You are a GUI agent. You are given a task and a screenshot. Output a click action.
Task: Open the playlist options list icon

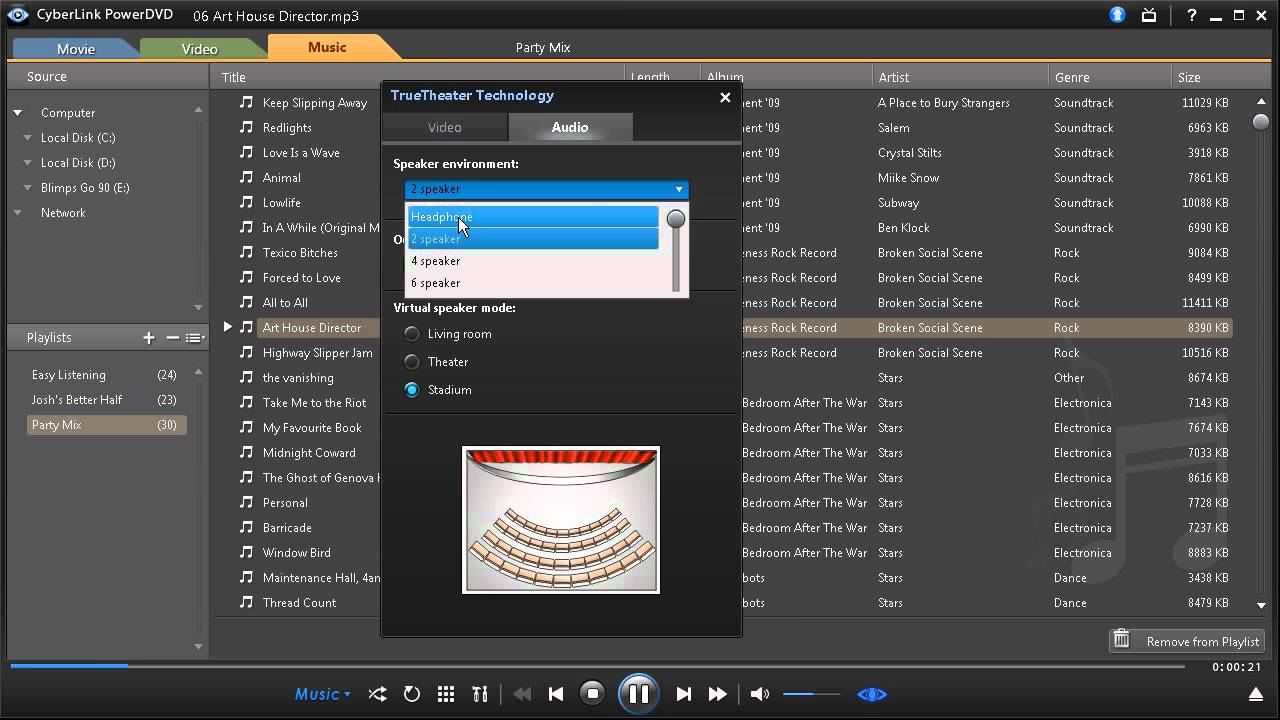pyautogui.click(x=194, y=338)
